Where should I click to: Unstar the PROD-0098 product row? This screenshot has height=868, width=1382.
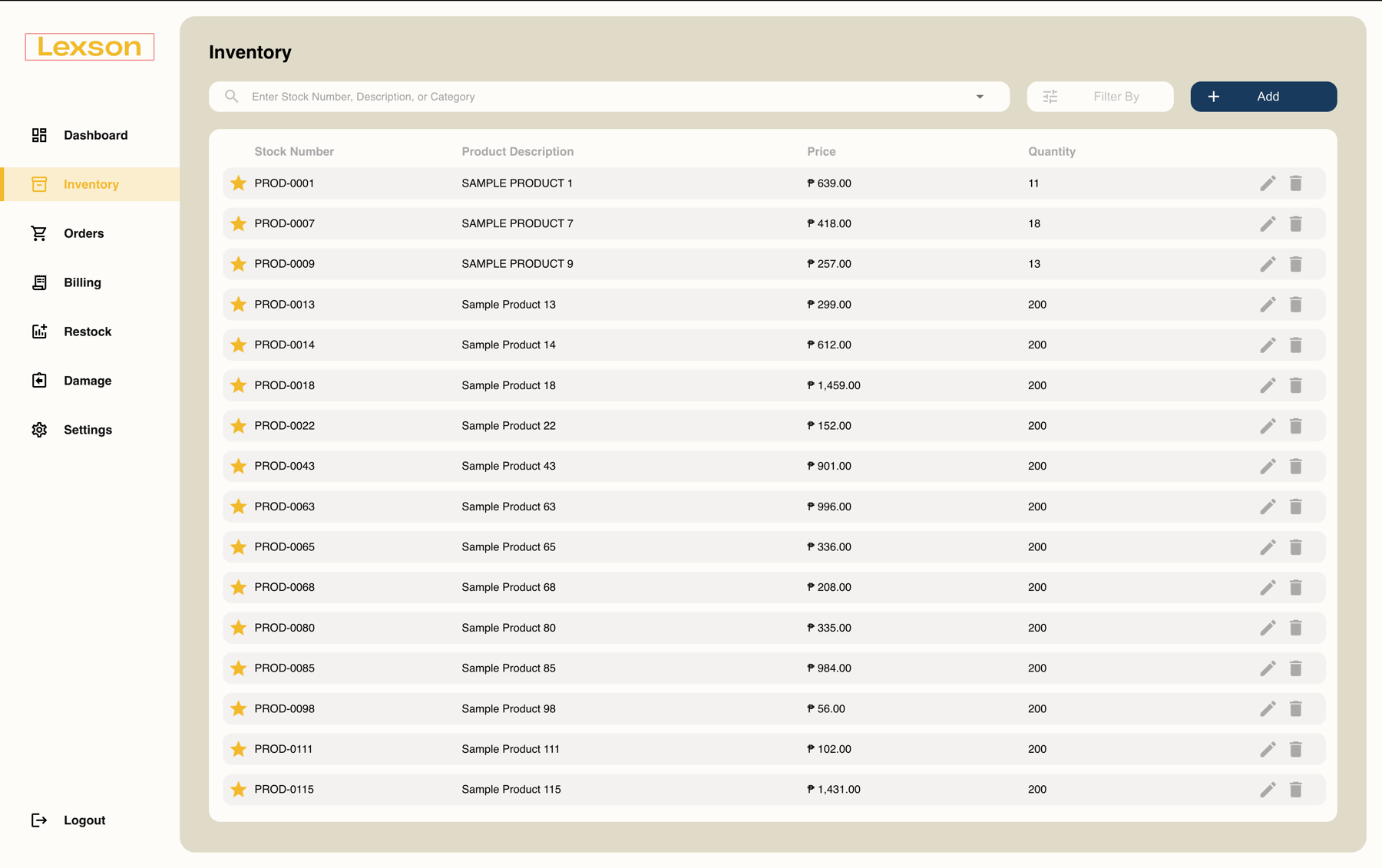238,708
